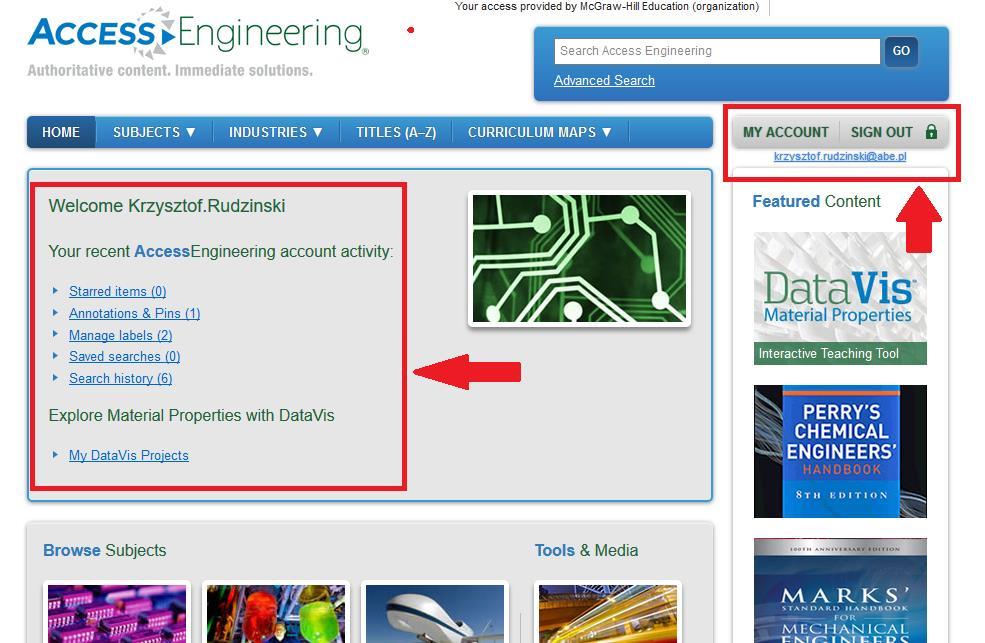Click the AccessEngineering logo
Viewport: 985px width, 643px height.
(x=198, y=33)
